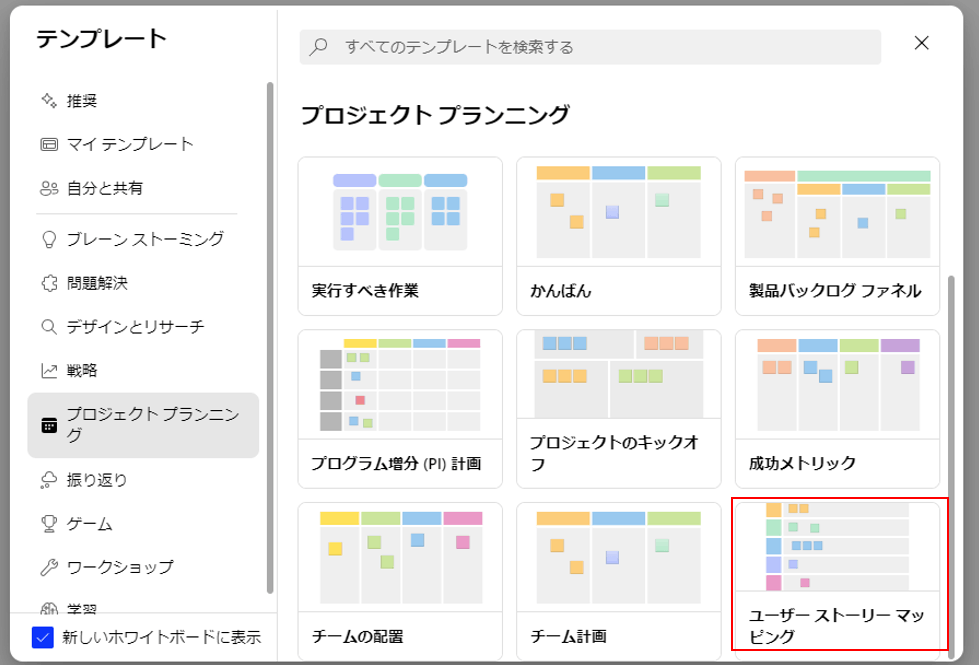979x665 pixels.
Task: Click the 自分と共有 people icon
Action: tap(49, 188)
